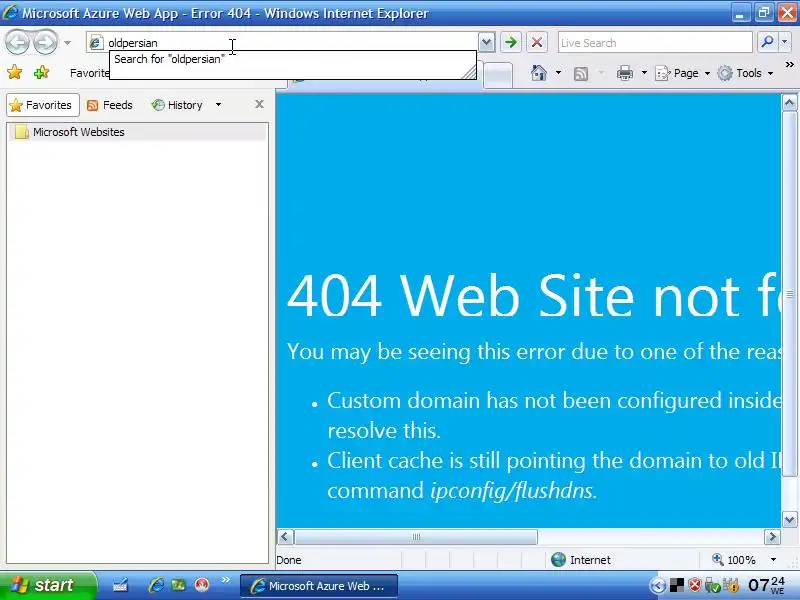Click the vertical scrollbar down arrow
Screen dimensions: 800x600
pos(789,520)
